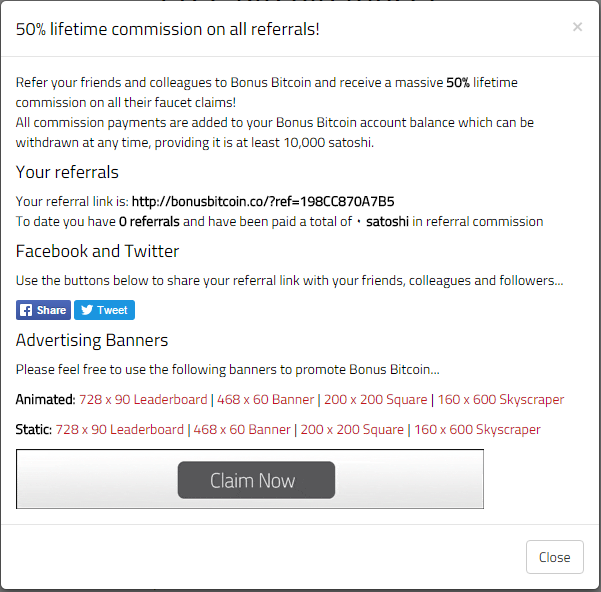Click the '50% lifetime commission' dialog title
601x592 pixels.
pyautogui.click(x=167, y=29)
